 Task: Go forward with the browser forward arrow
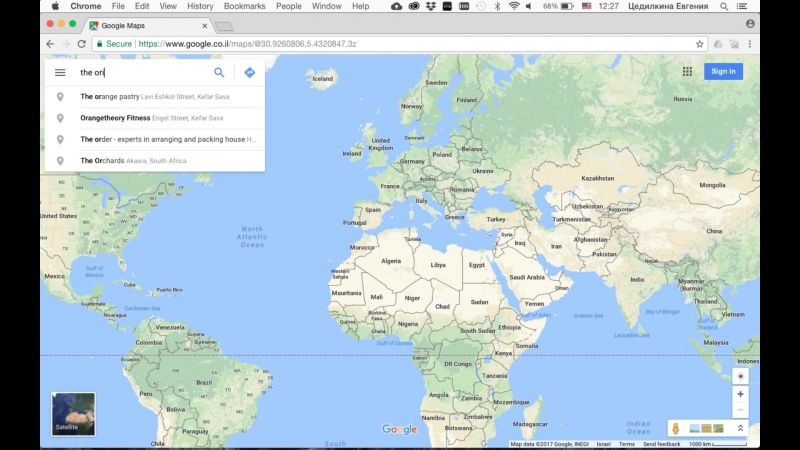point(66,44)
